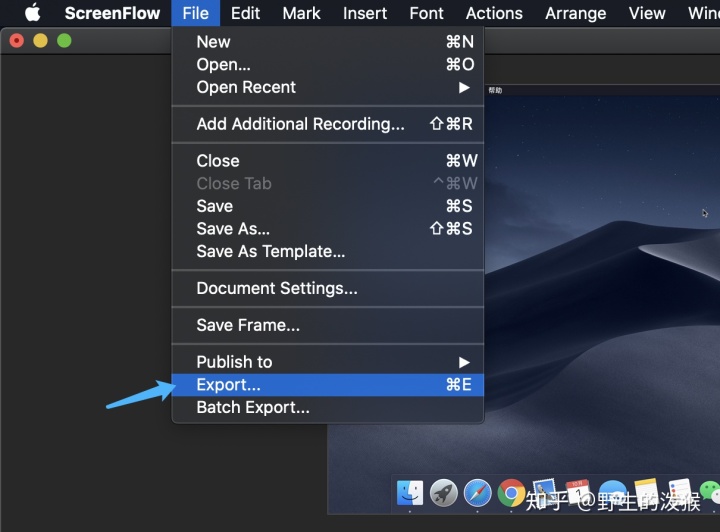Screen dimensions: 720x532
Task: Click Export... menu item
Action: point(328,385)
